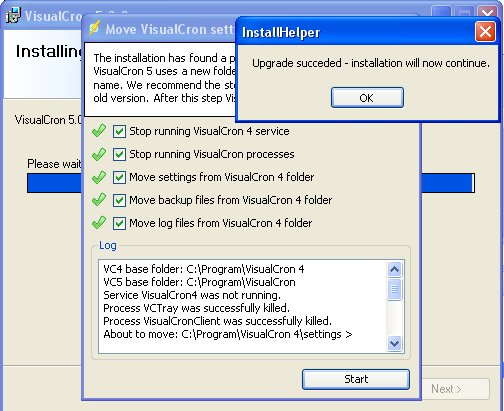
Task: Click the log scrollbar up arrow
Action: (x=395, y=269)
